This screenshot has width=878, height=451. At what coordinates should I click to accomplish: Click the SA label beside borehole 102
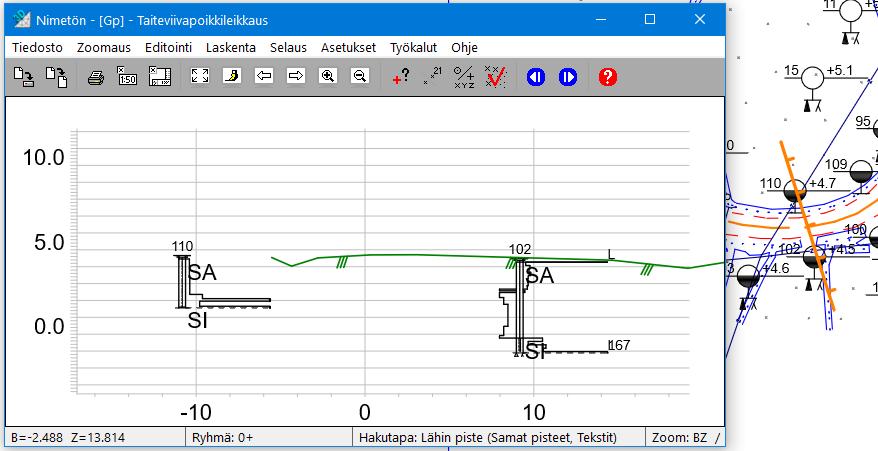[x=540, y=276]
